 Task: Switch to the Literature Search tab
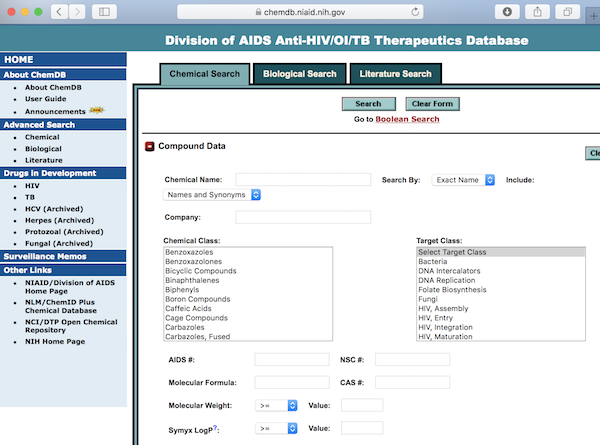pyautogui.click(x=396, y=74)
